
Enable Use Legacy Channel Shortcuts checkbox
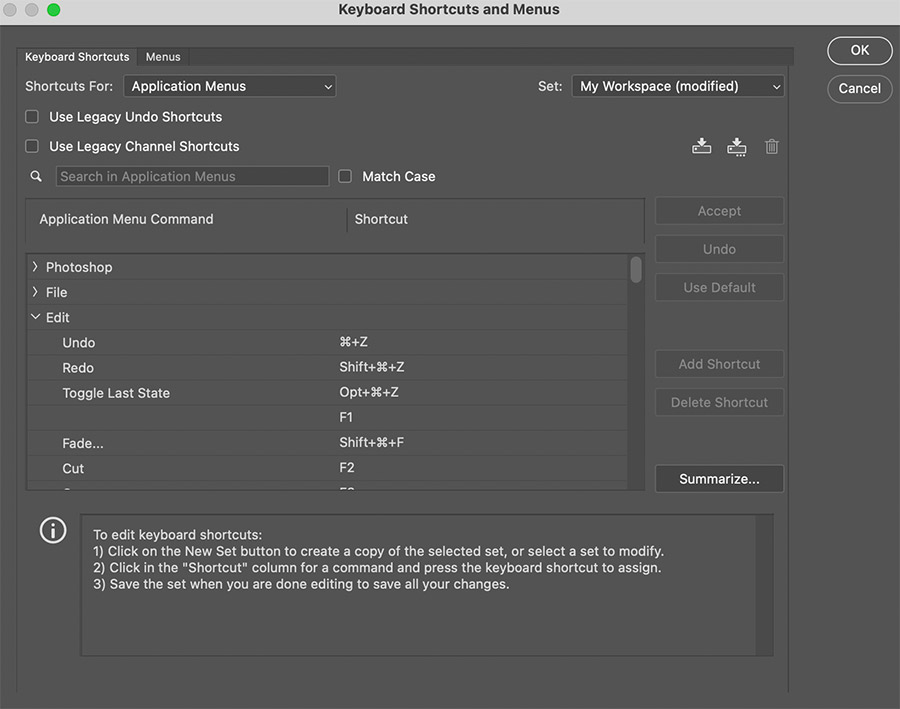pos(32,146)
